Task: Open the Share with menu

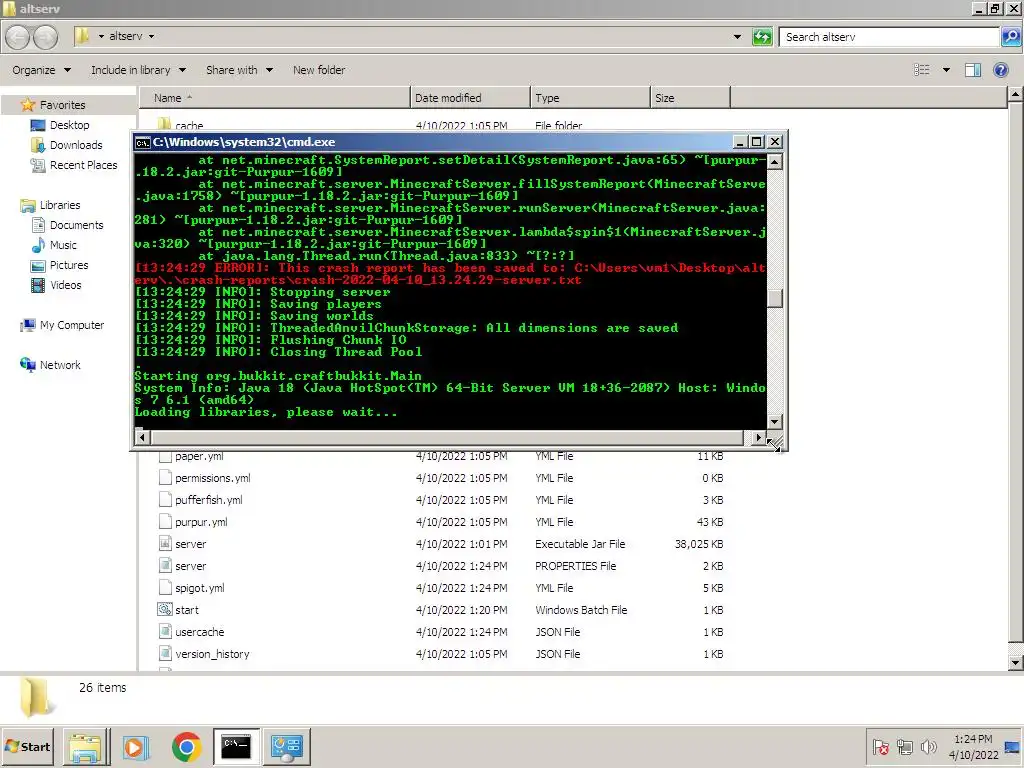Action: [x=239, y=70]
